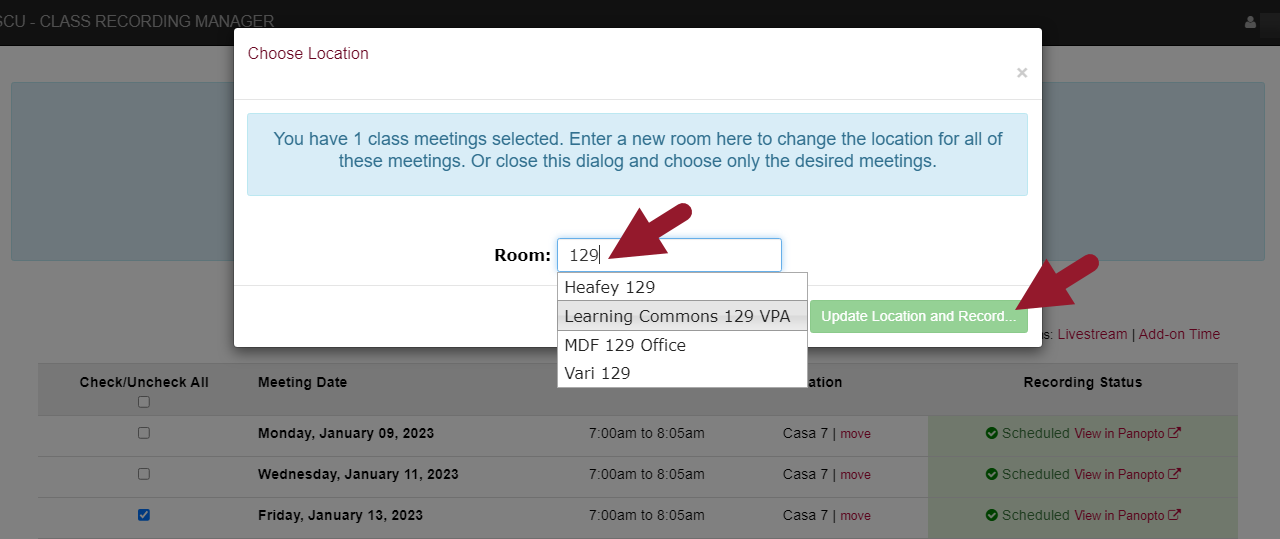The width and height of the screenshot is (1280, 539).
Task: Select Heafey 129 from suggestions
Action: click(610, 287)
